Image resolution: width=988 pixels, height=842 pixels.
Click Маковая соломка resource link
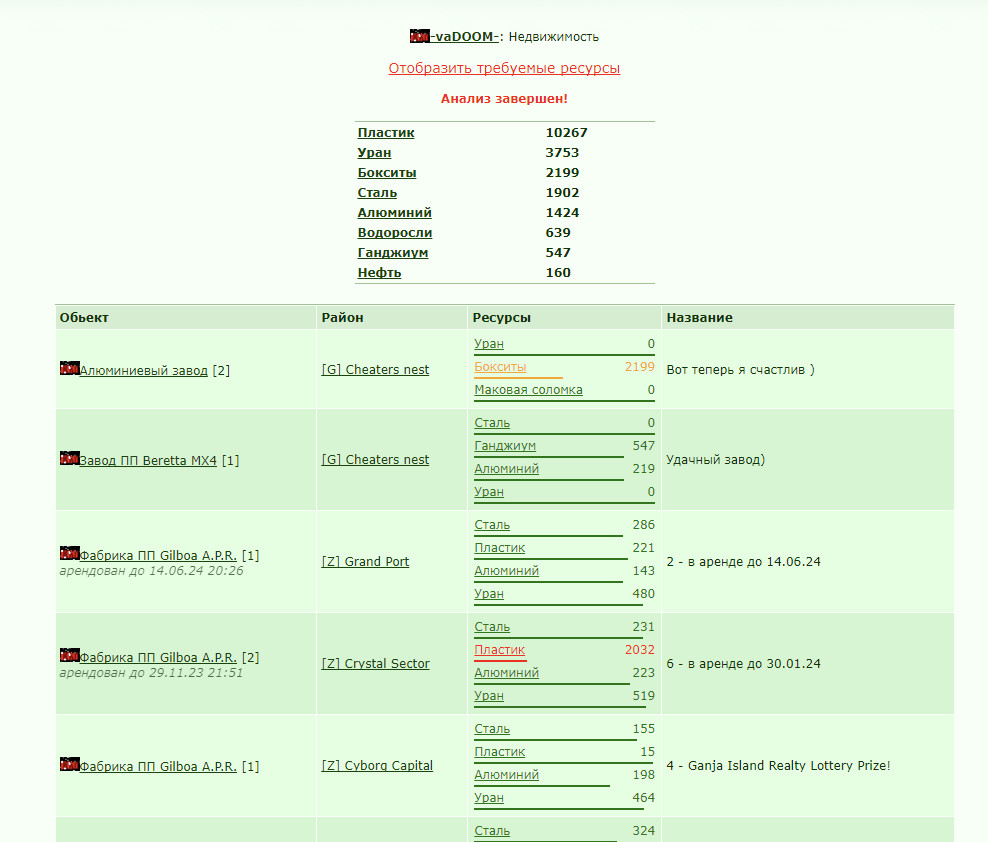coord(528,390)
